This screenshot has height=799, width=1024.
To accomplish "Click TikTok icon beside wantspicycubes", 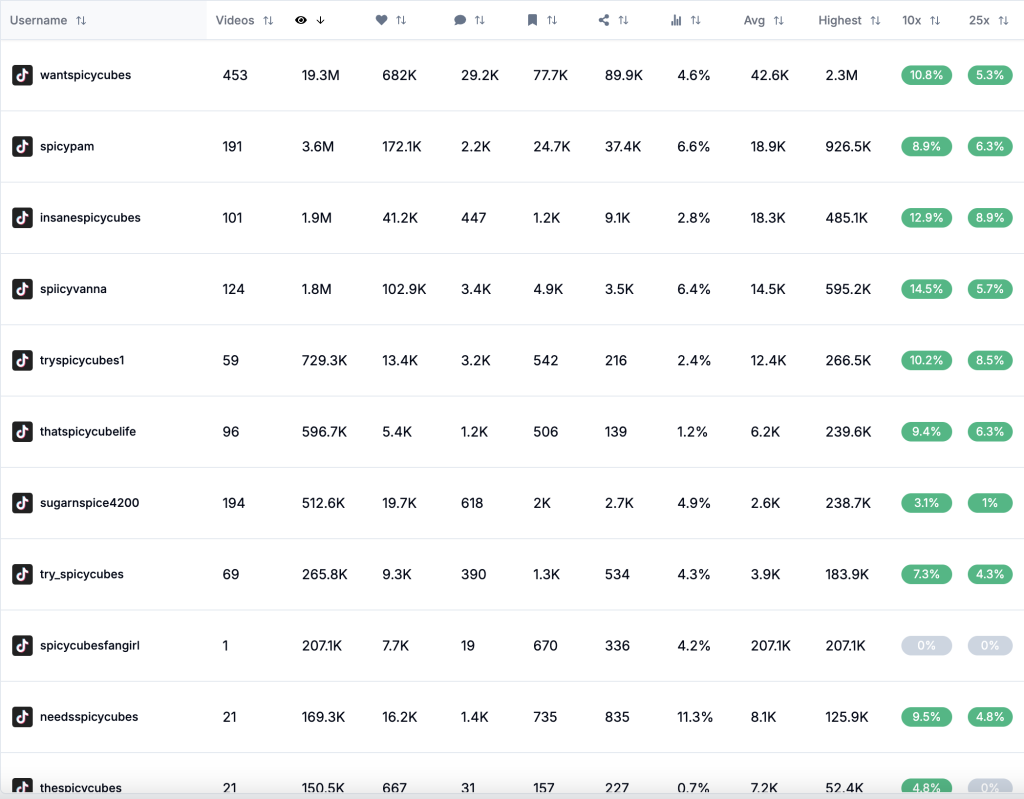I will tap(22, 75).
